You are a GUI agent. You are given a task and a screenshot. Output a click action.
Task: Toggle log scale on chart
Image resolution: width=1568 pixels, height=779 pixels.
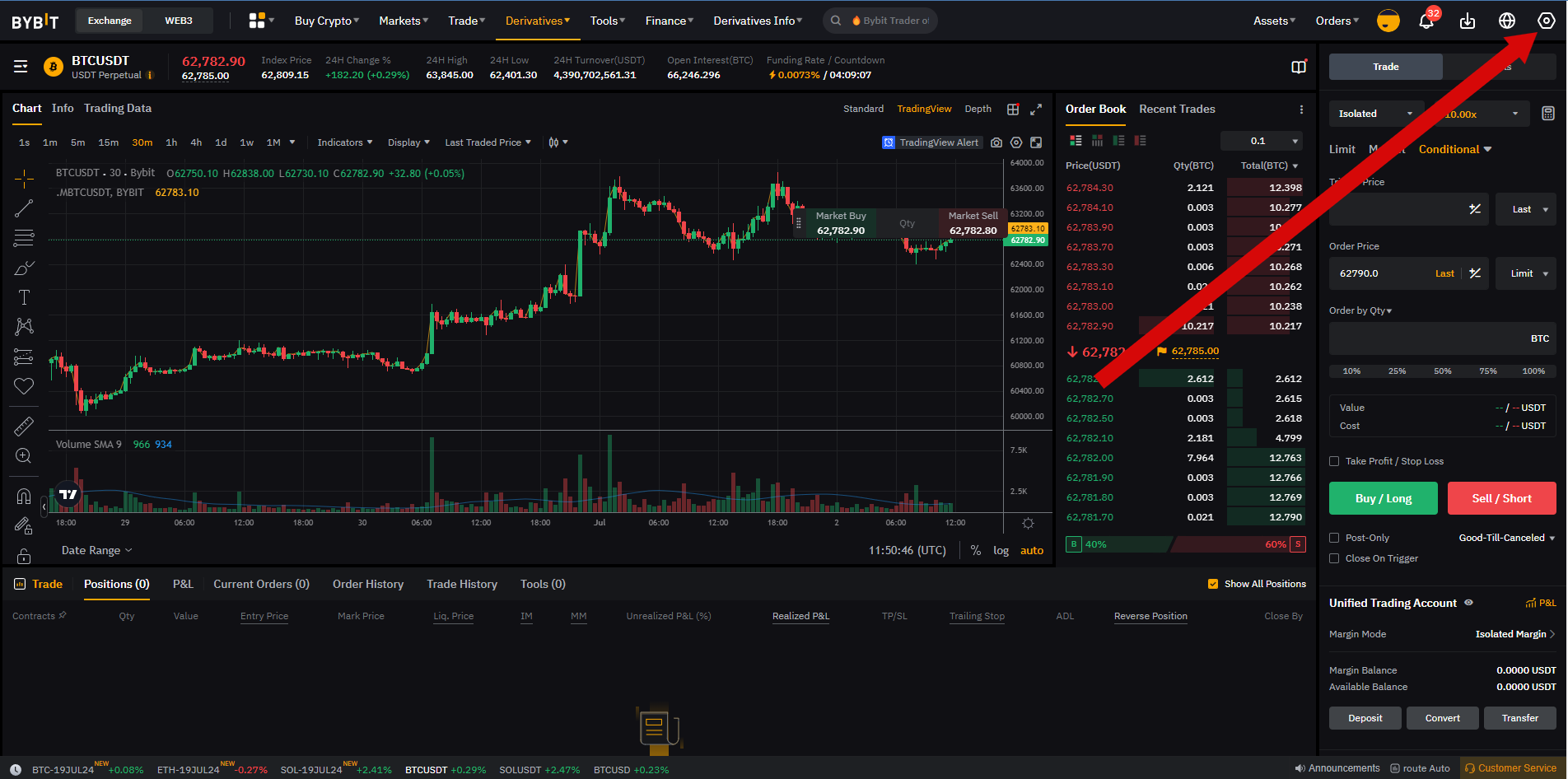click(x=1001, y=550)
